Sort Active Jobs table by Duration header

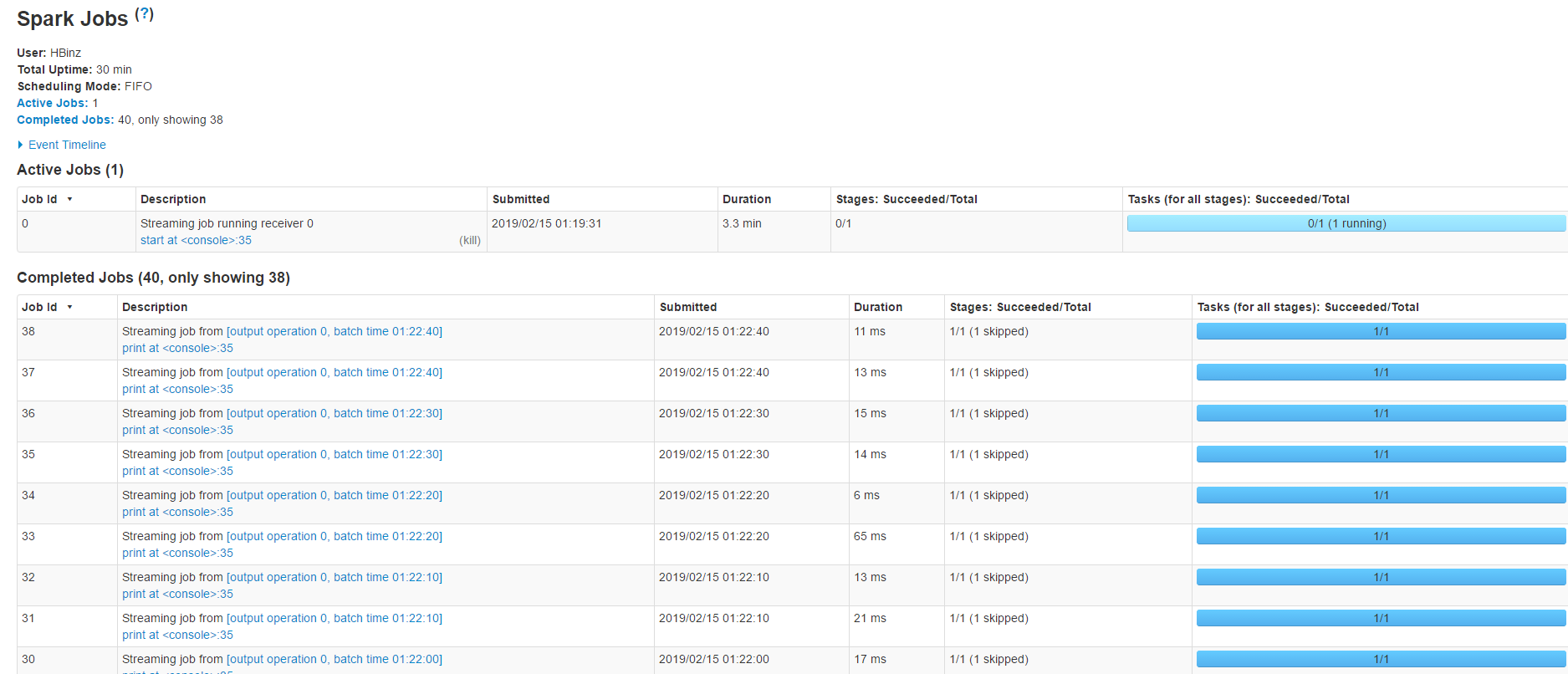pos(747,199)
